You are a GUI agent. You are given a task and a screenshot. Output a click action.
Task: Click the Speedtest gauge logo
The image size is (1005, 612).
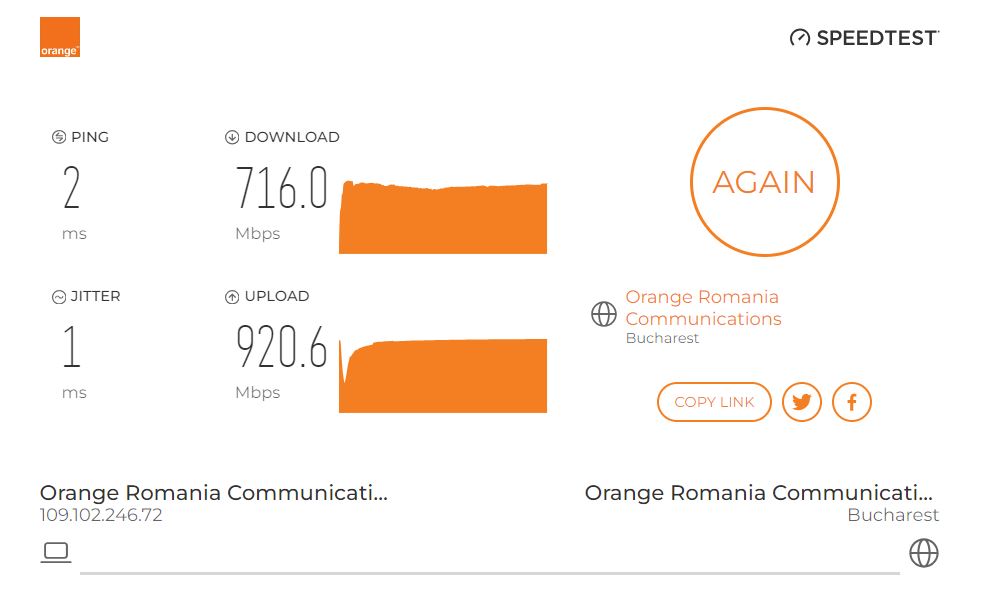799,38
